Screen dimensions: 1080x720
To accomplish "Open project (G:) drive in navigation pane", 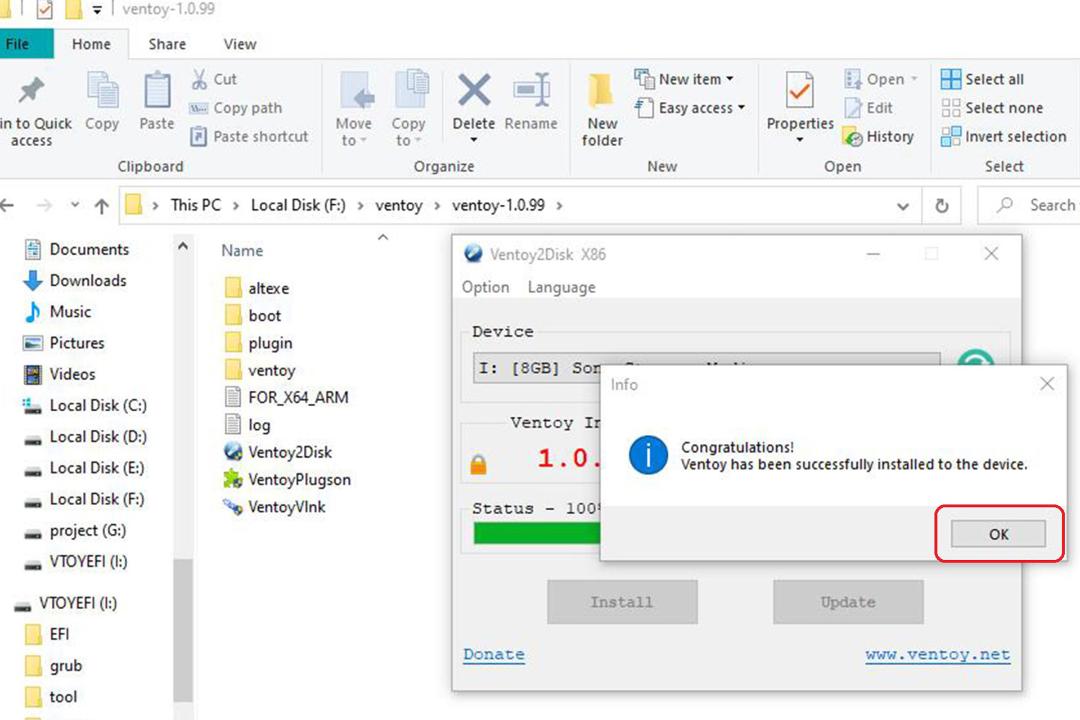I will click(75, 531).
